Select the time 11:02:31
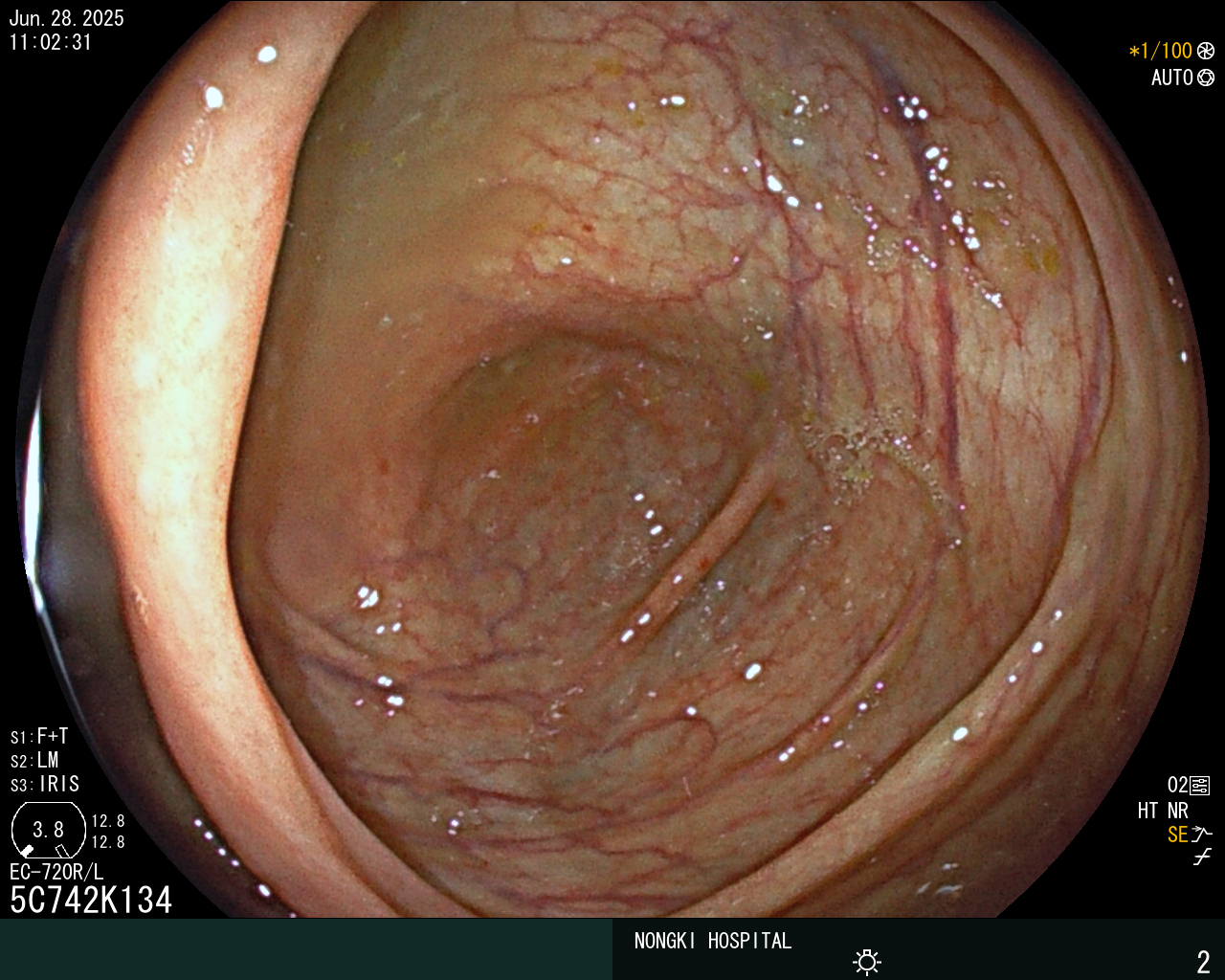Viewport: 1225px width, 980px height. [51, 42]
